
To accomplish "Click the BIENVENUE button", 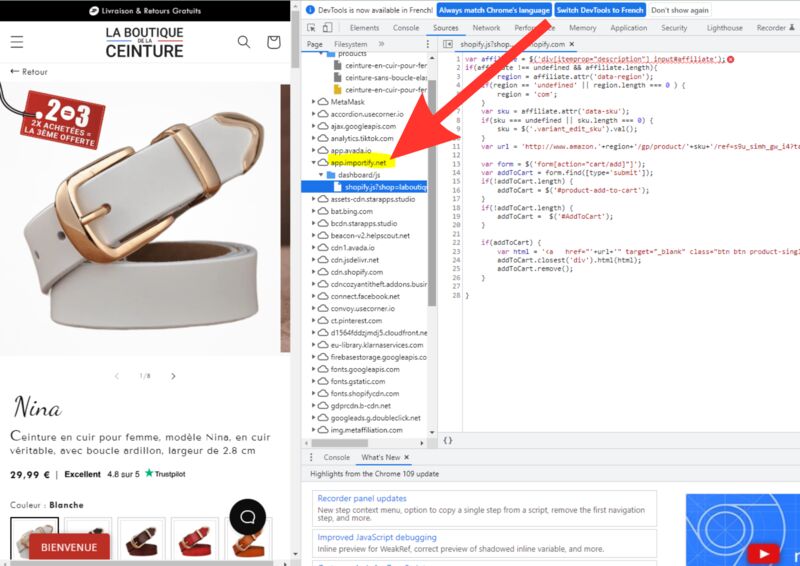I will pos(69,547).
